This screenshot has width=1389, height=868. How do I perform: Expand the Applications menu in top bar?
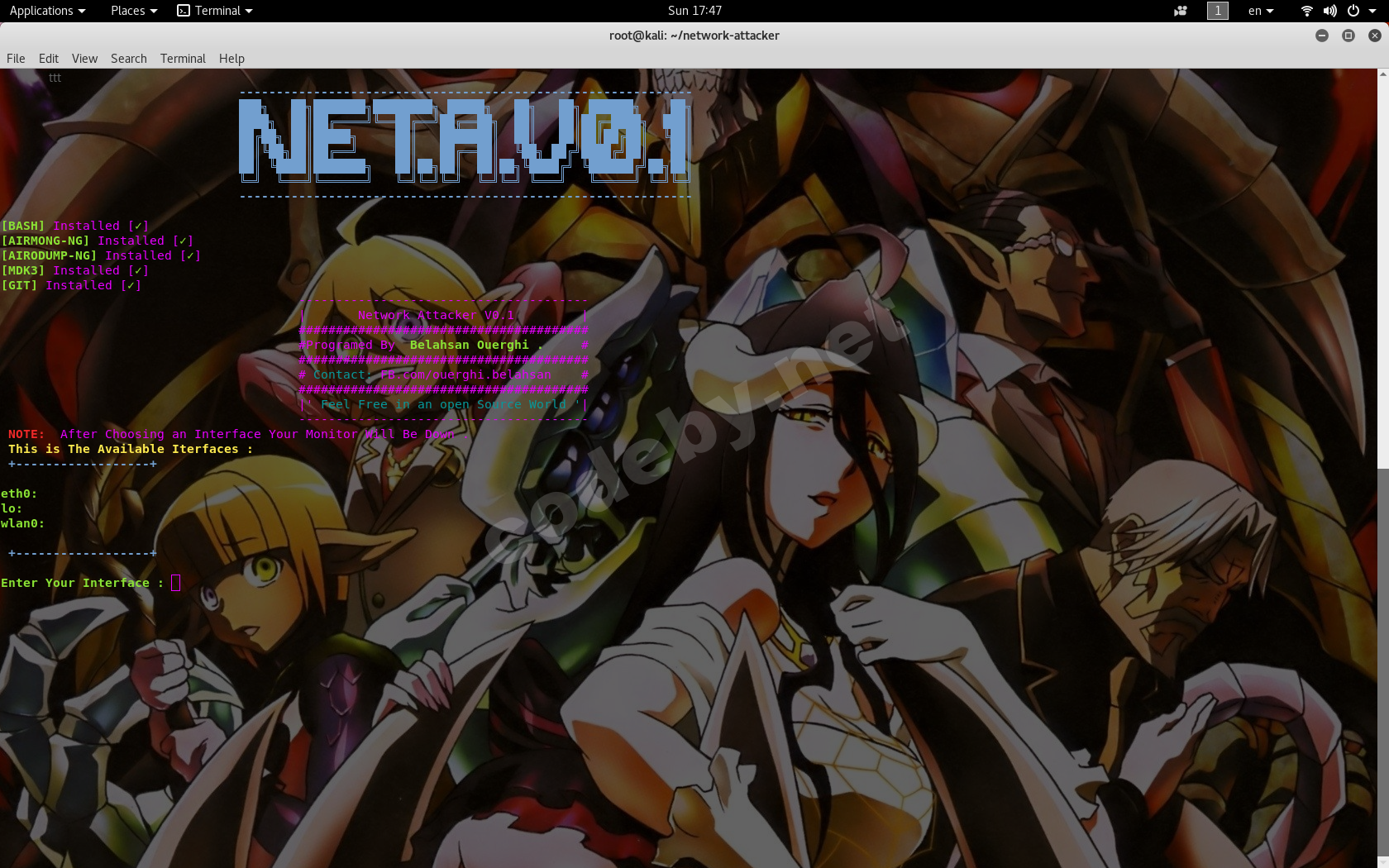click(47, 11)
